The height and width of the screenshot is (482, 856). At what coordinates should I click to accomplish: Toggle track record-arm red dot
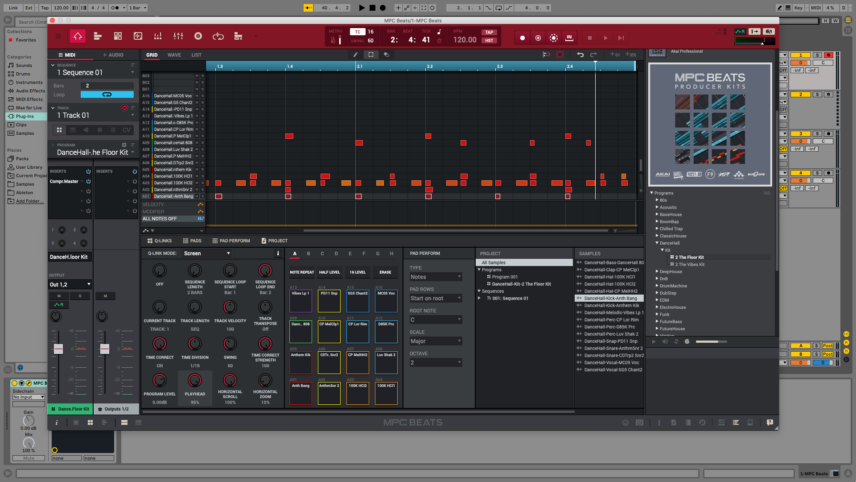[124, 108]
